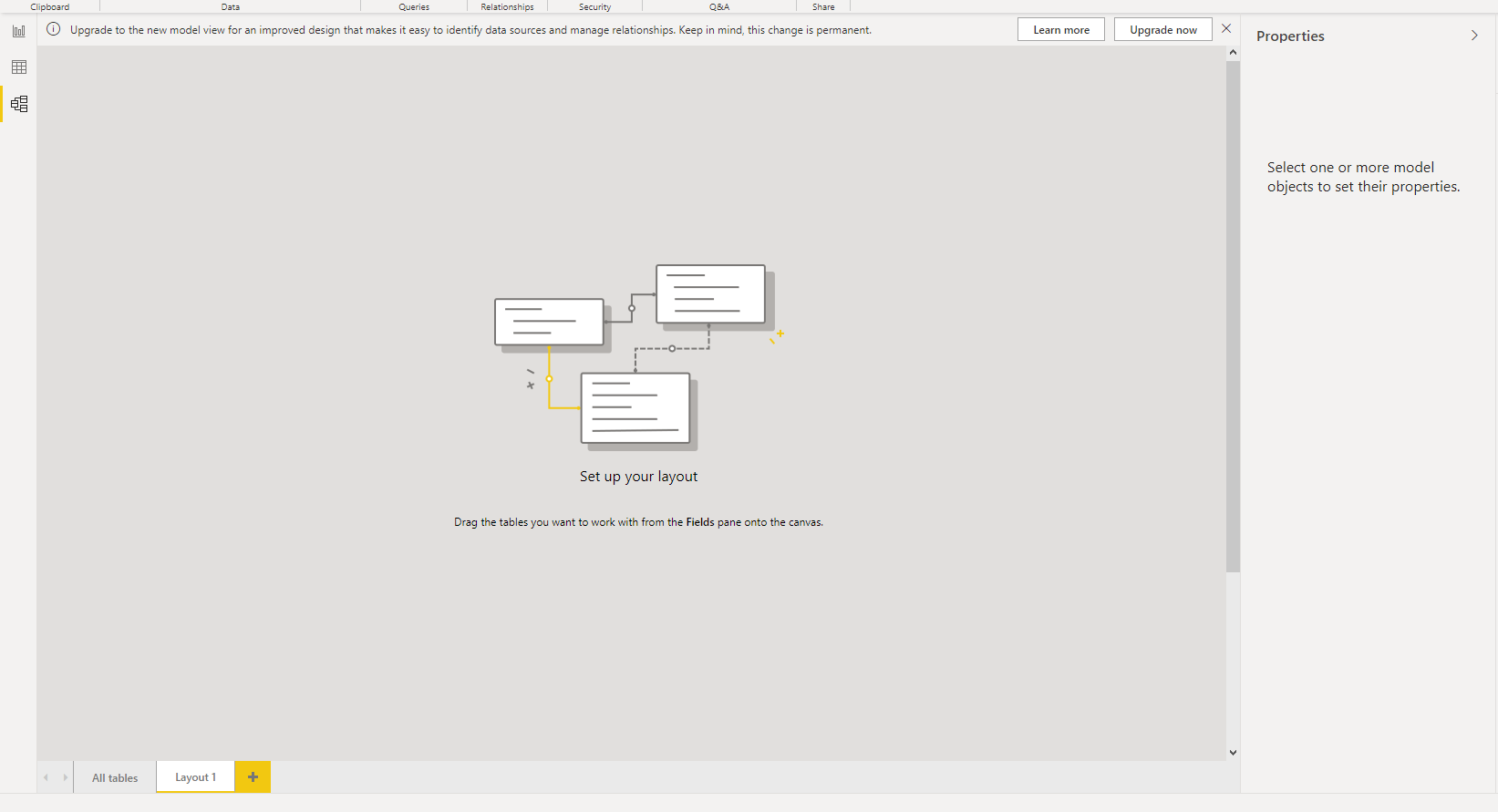This screenshot has height=812, width=1498.
Task: Click the Q&A ribbon group label
Action: (719, 6)
